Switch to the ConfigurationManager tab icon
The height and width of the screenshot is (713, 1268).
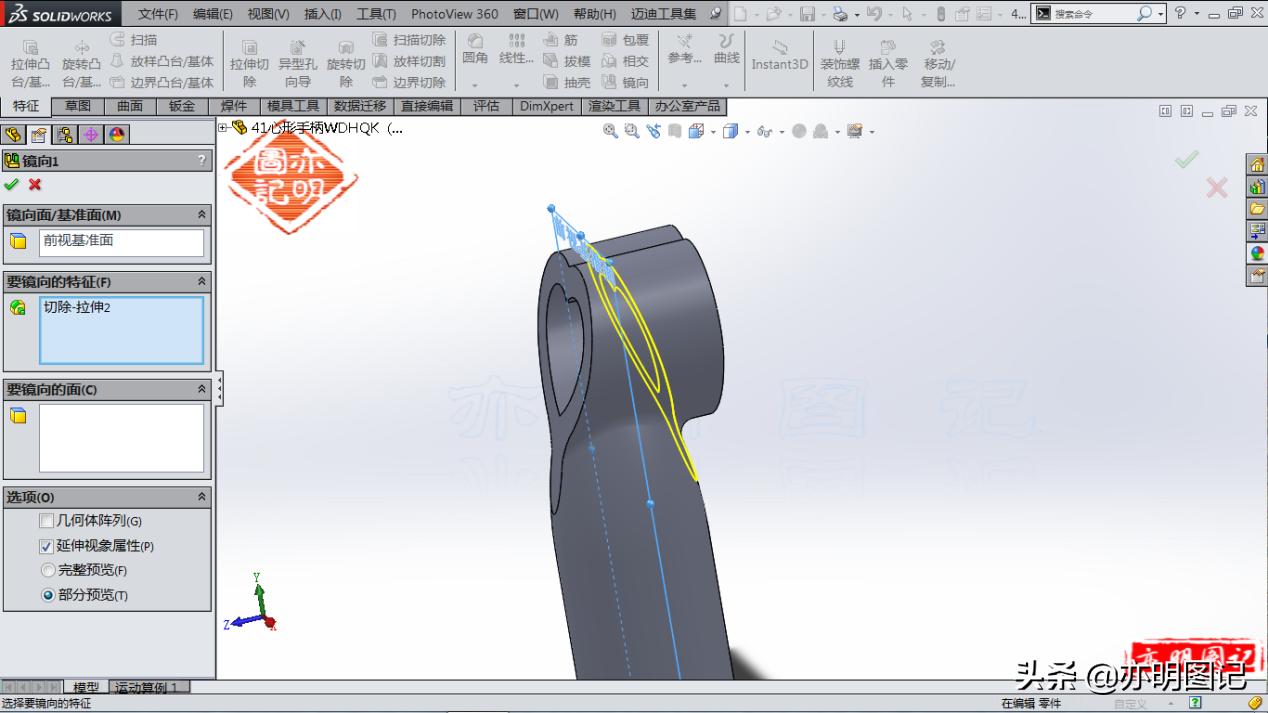pos(65,135)
